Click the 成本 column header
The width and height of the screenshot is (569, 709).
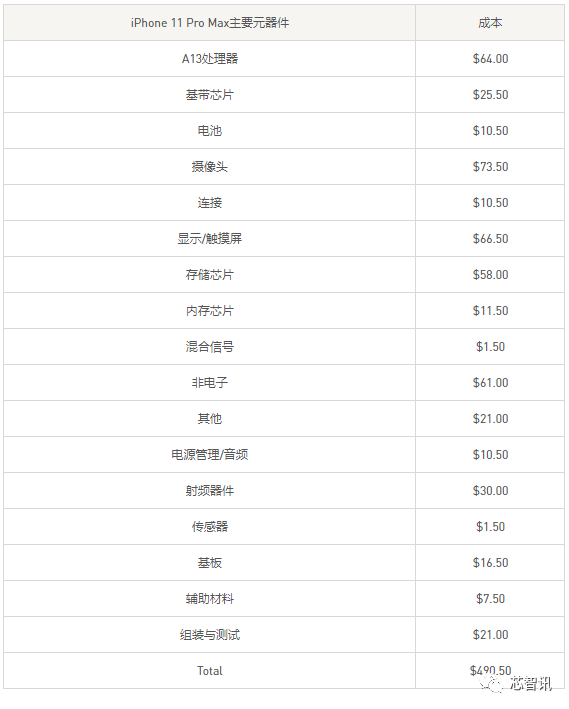click(x=490, y=23)
